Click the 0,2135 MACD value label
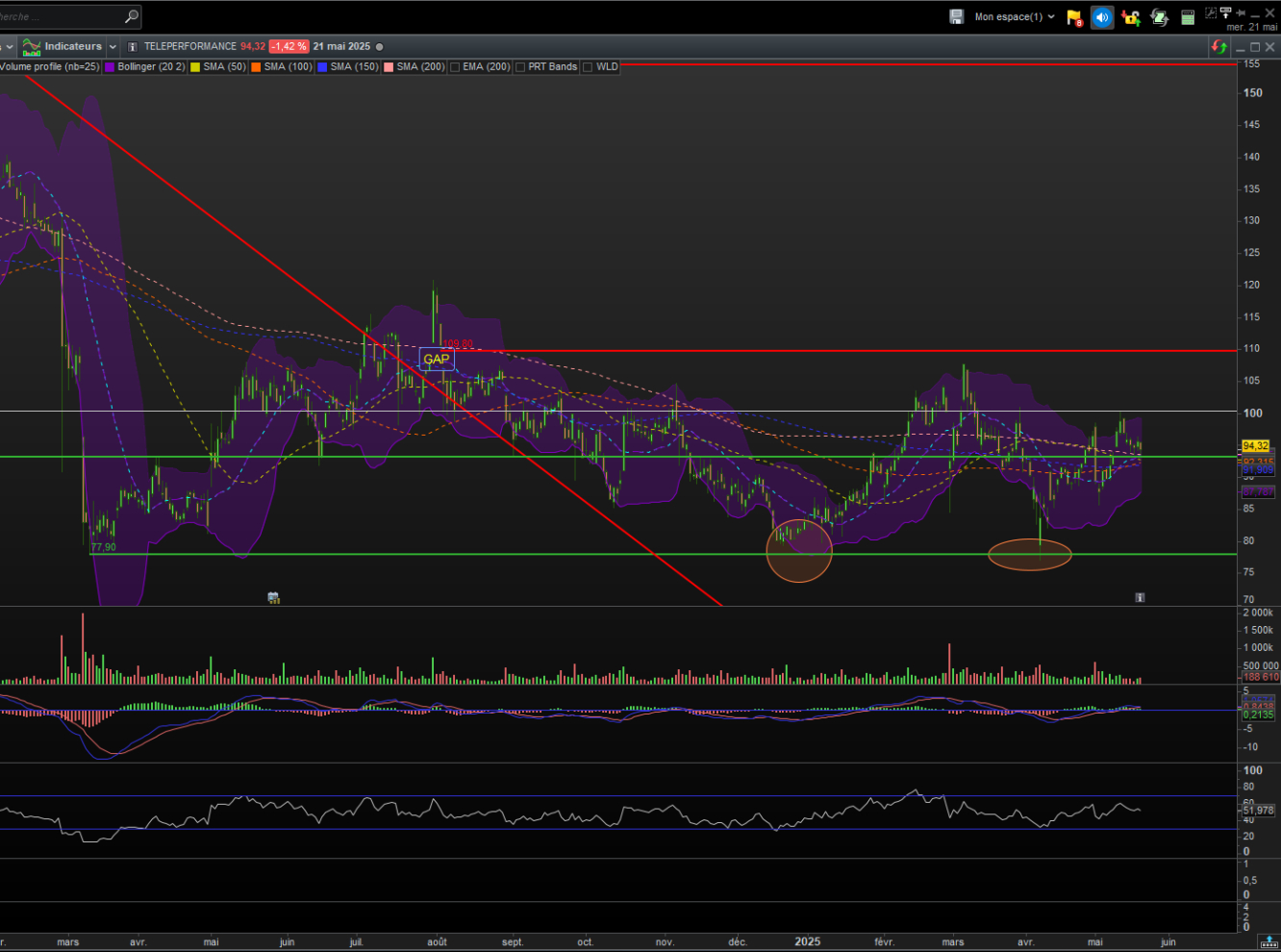This screenshot has width=1281, height=952. (x=1258, y=714)
